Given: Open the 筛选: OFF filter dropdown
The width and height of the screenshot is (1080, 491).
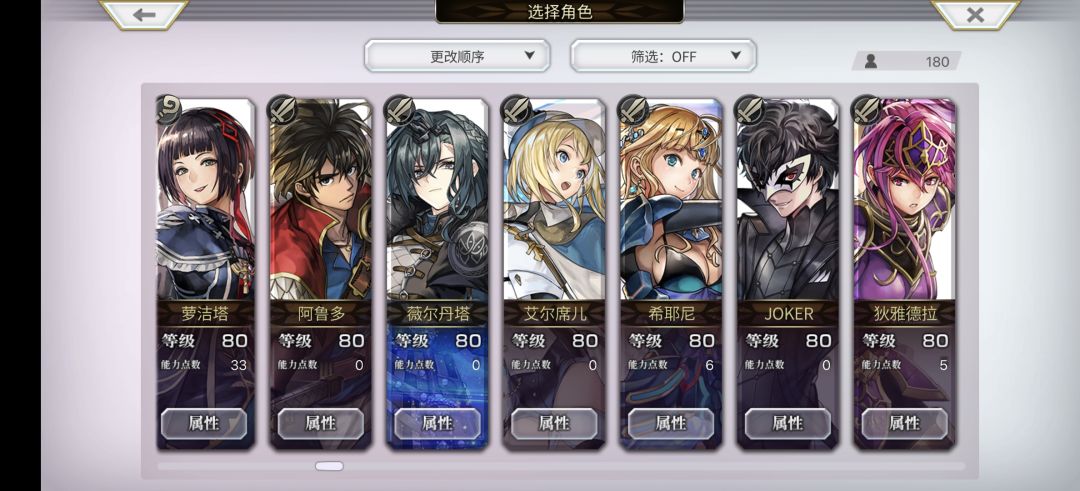Looking at the screenshot, I should coord(663,56).
